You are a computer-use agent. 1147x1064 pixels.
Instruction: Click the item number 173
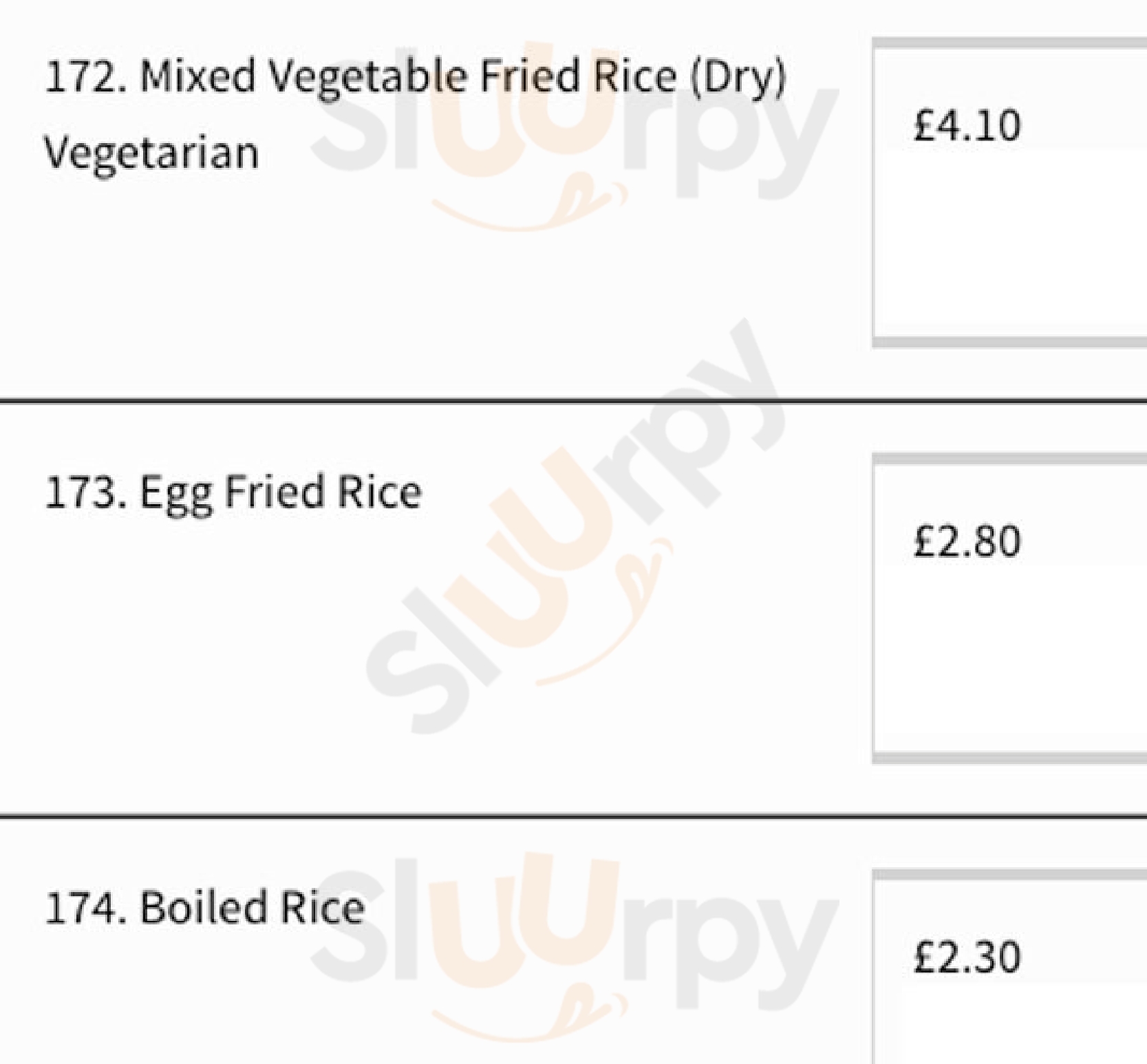tap(84, 492)
